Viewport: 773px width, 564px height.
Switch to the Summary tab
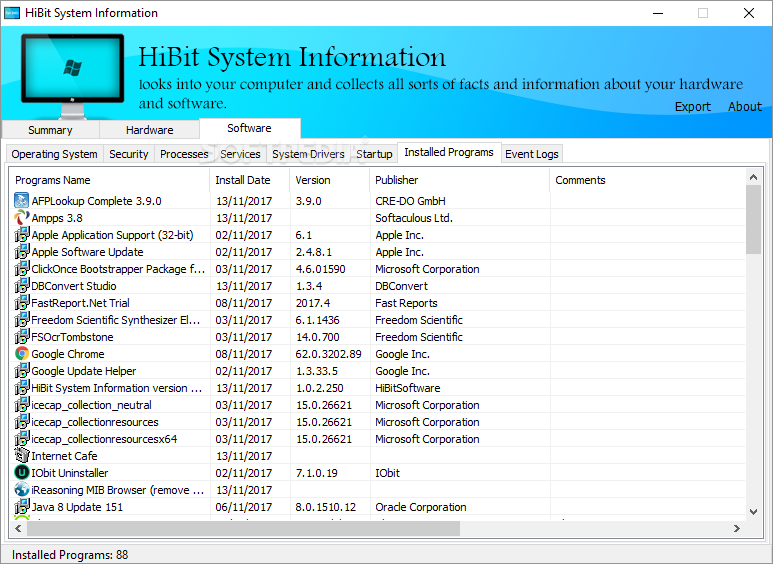(50, 130)
